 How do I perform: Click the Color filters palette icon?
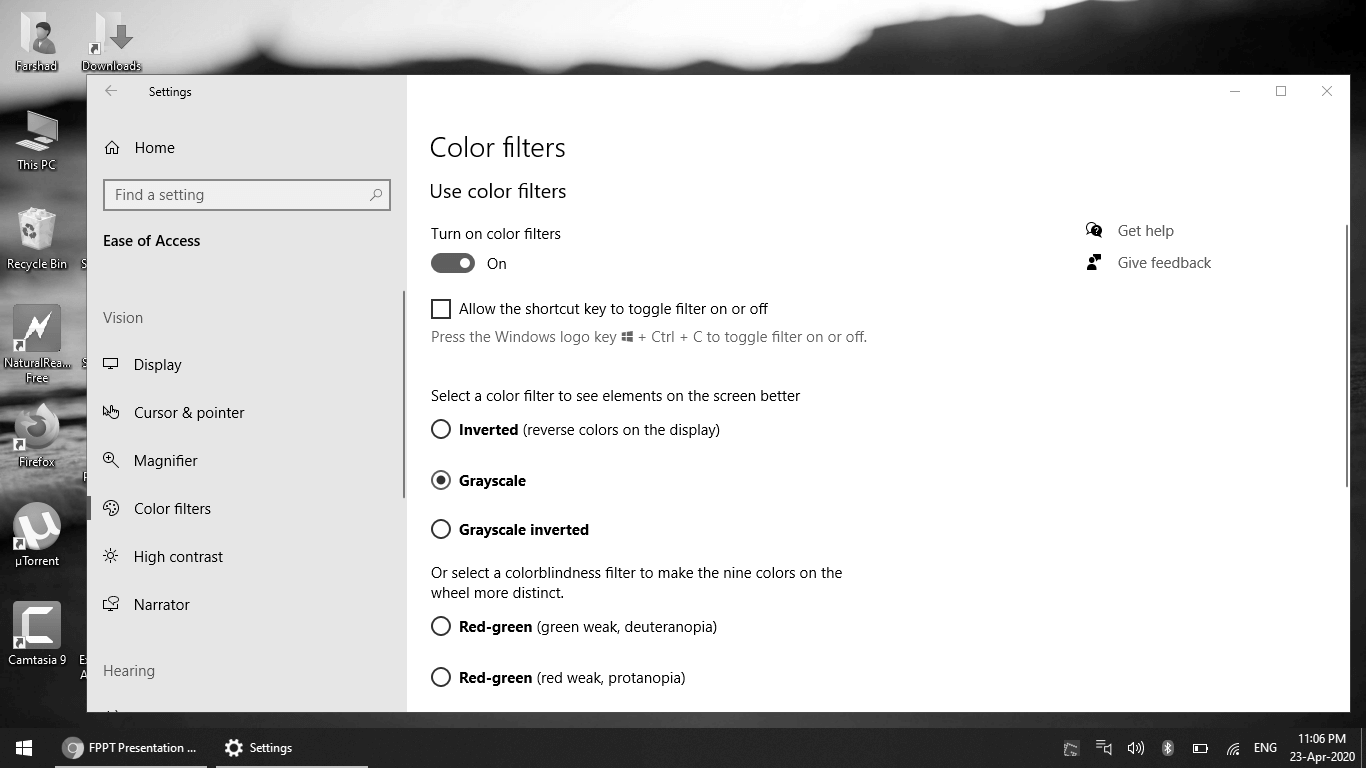tap(111, 508)
